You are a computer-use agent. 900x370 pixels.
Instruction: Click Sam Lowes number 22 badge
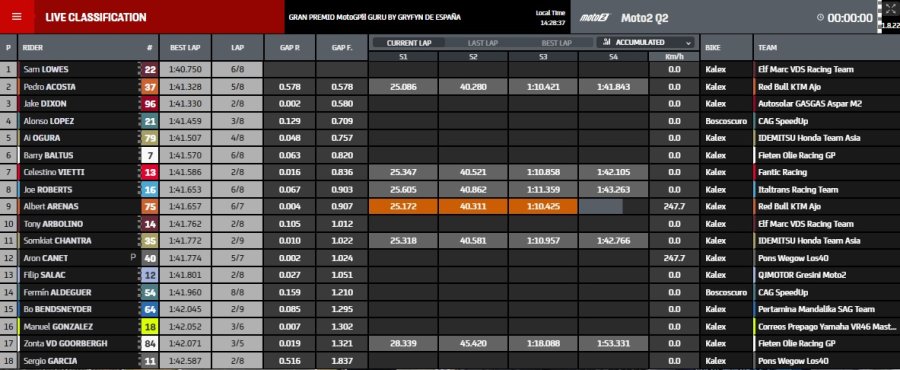pos(150,69)
